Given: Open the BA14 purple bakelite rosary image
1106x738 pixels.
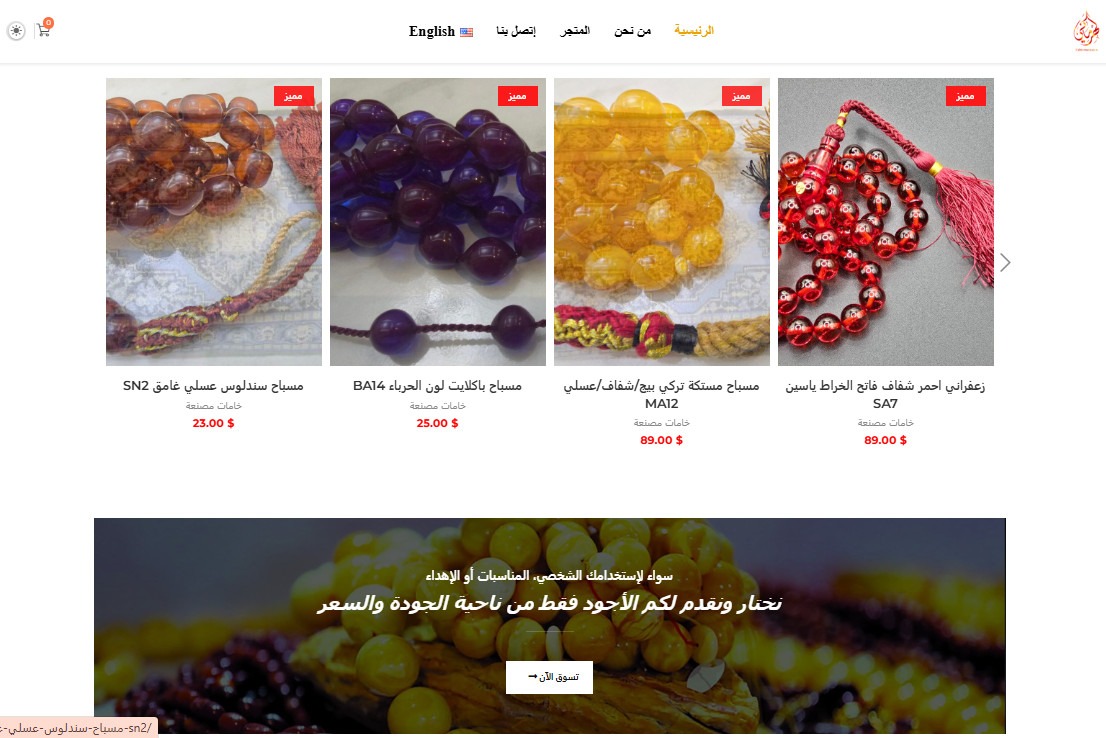Looking at the screenshot, I should (438, 222).
